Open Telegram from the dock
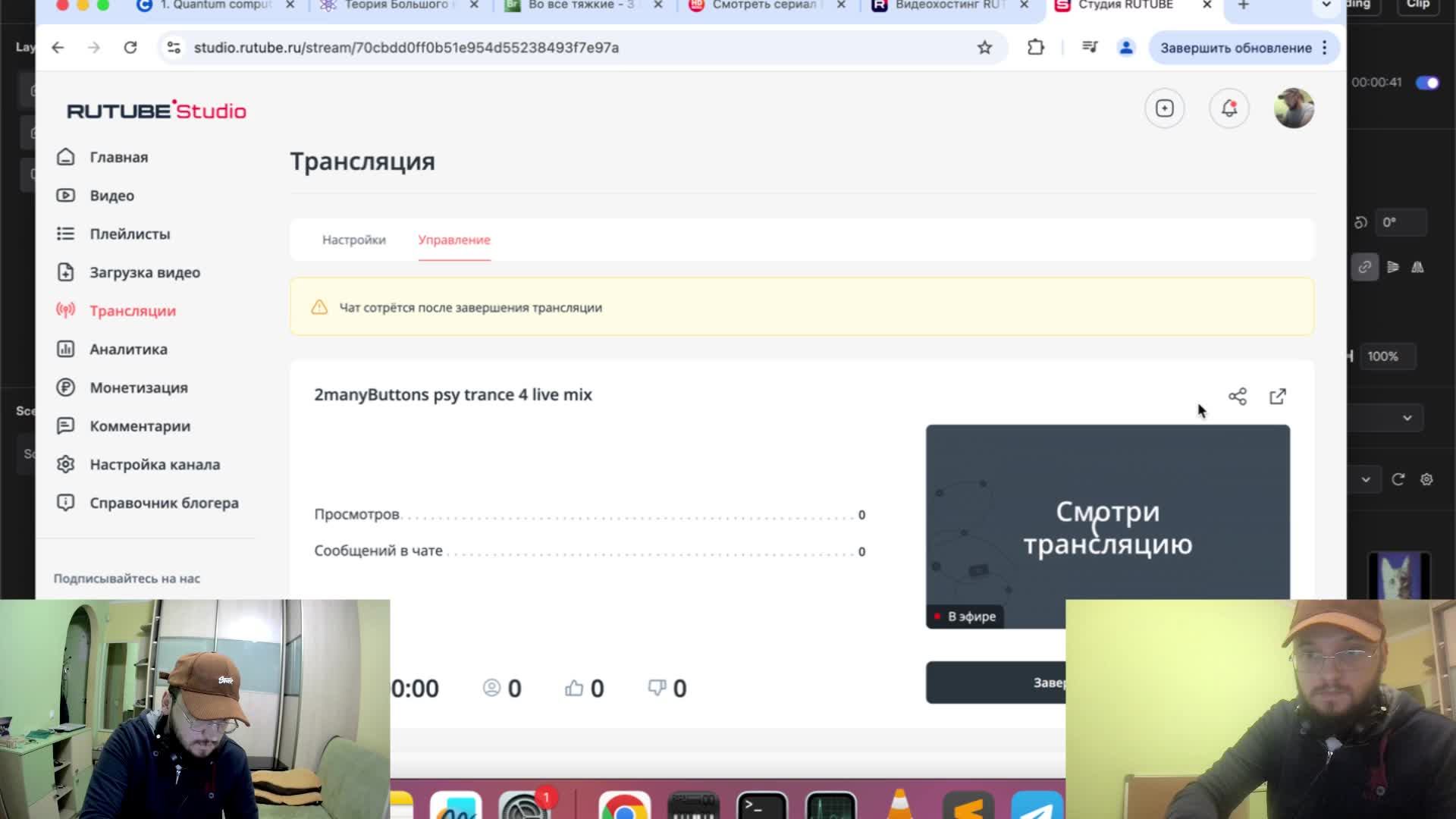Screen dimensions: 1456x819 pyautogui.click(x=1037, y=807)
